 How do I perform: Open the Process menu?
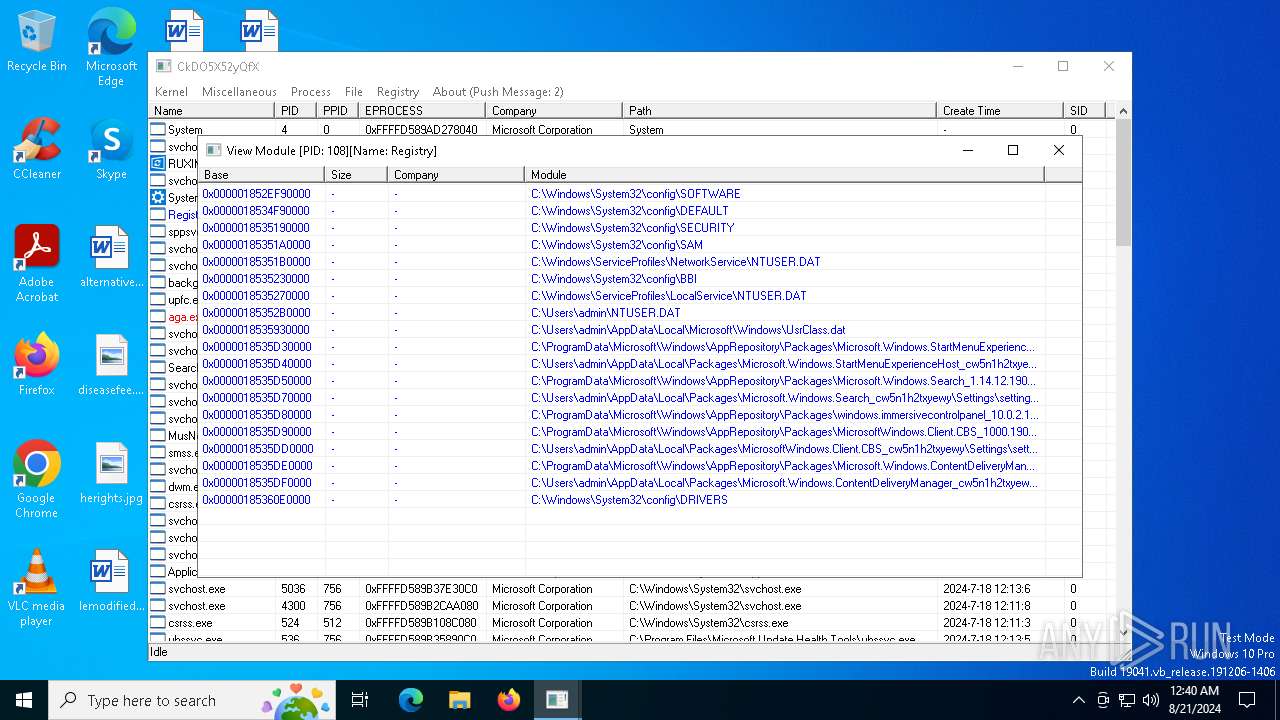coord(311,91)
